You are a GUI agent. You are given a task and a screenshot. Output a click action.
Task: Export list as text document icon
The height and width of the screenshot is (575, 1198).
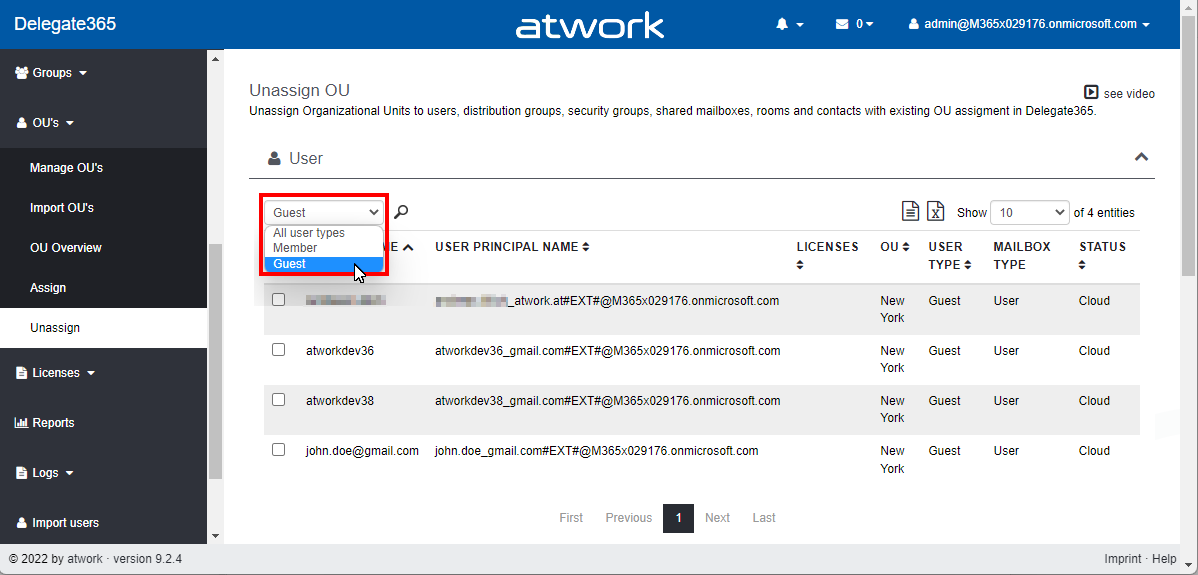[x=910, y=212]
